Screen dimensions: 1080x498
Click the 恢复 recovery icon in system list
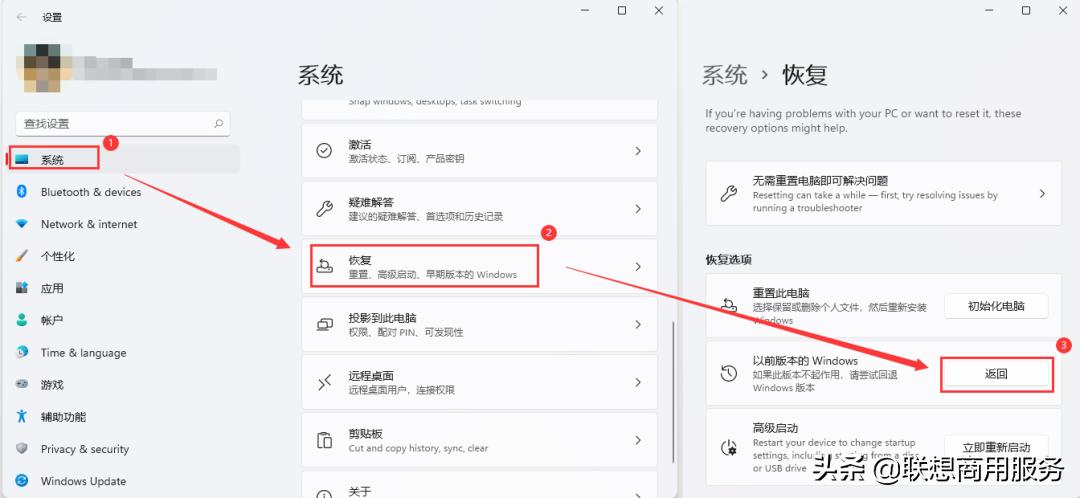click(x=324, y=267)
